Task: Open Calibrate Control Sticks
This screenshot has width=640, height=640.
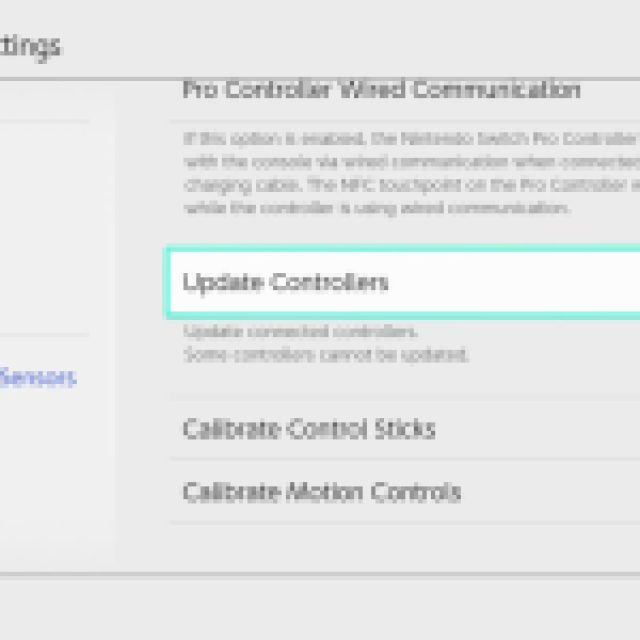Action: [x=308, y=430]
